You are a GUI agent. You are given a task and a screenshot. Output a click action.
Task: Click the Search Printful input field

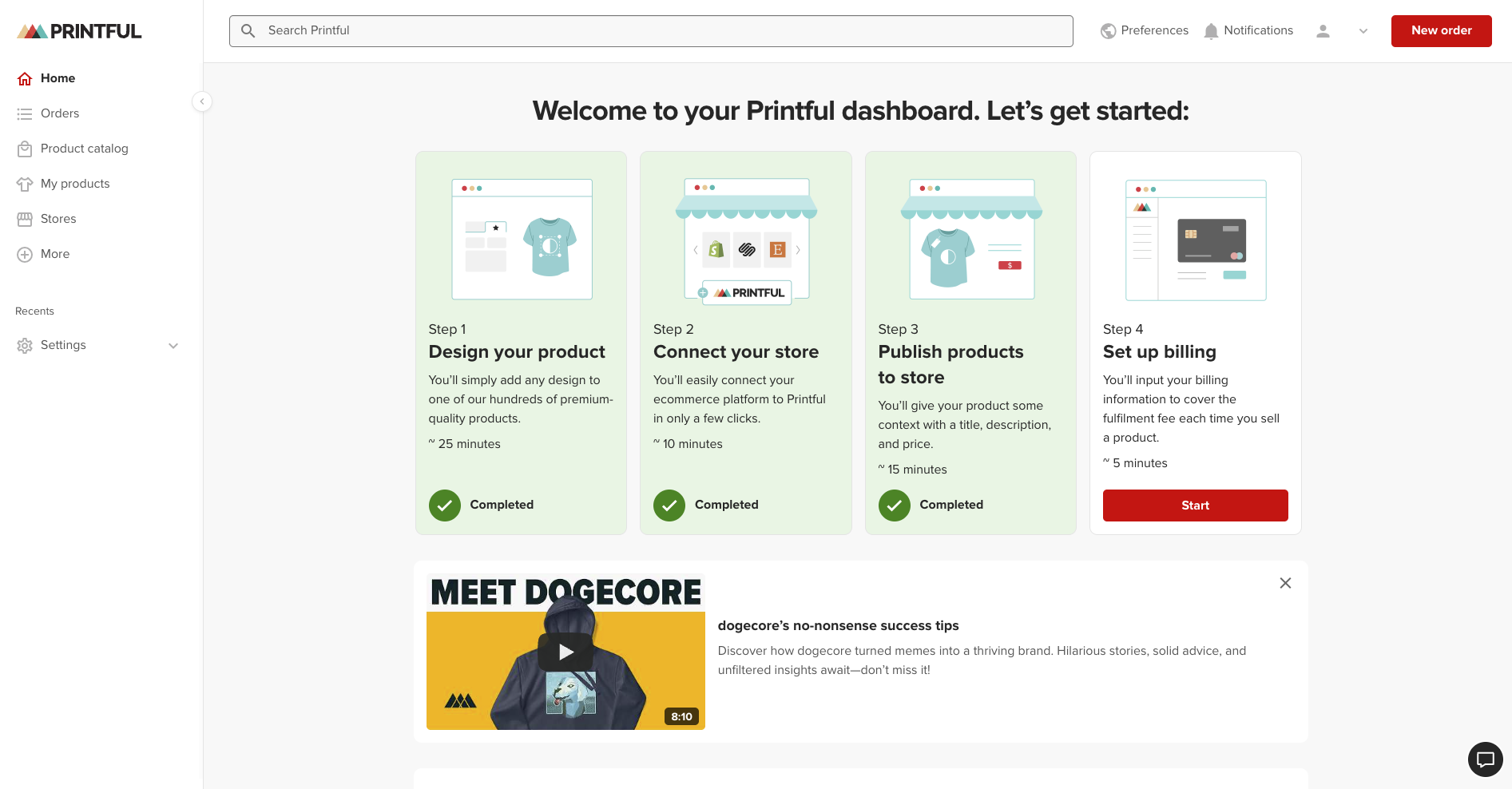coord(650,30)
